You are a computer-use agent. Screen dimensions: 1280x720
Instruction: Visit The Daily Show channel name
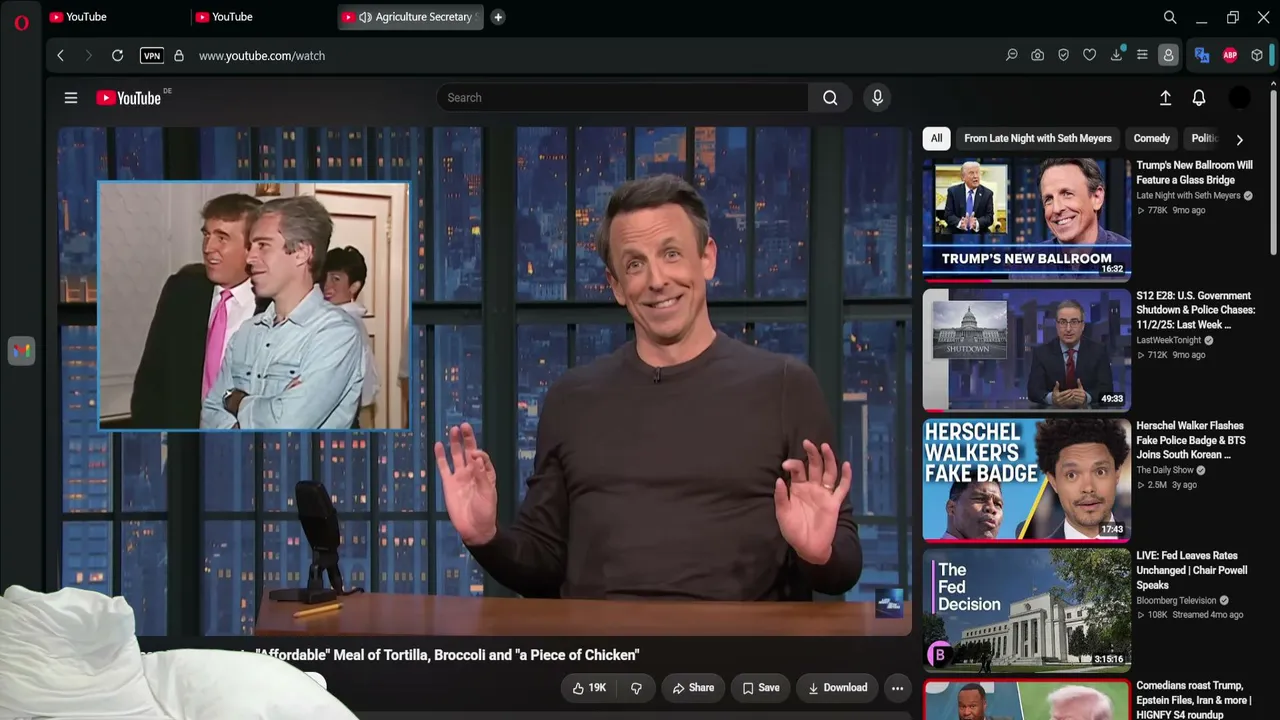pos(1165,470)
